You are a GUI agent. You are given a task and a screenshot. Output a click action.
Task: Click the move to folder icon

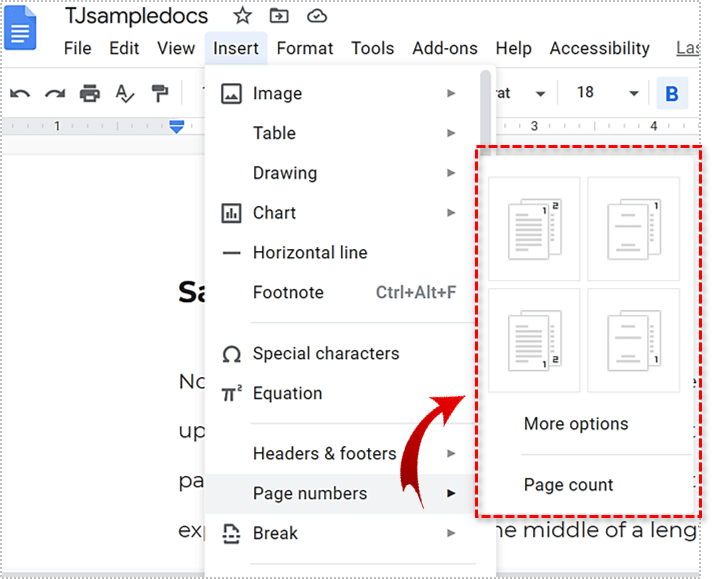279,16
